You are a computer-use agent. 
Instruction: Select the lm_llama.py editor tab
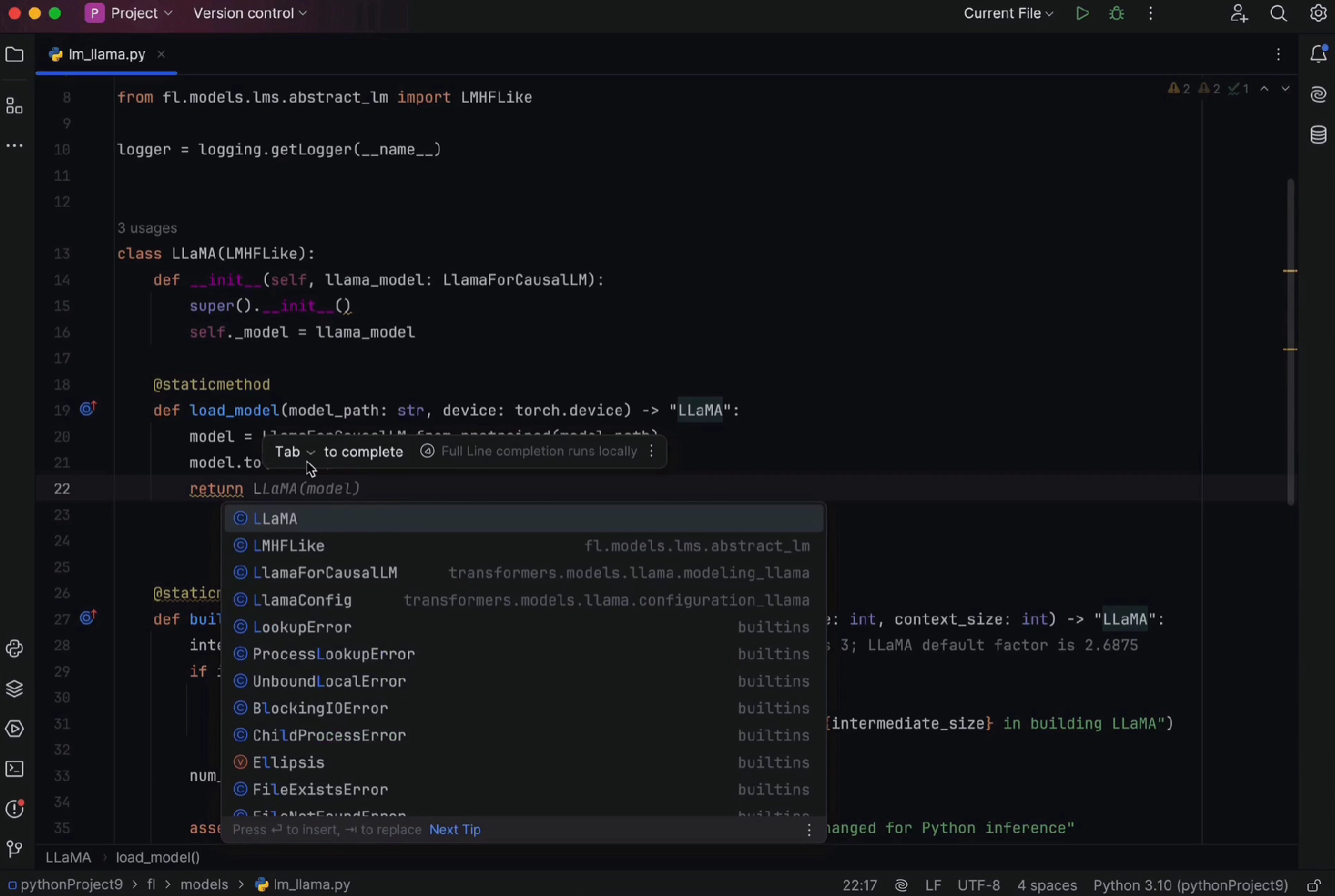[106, 55]
